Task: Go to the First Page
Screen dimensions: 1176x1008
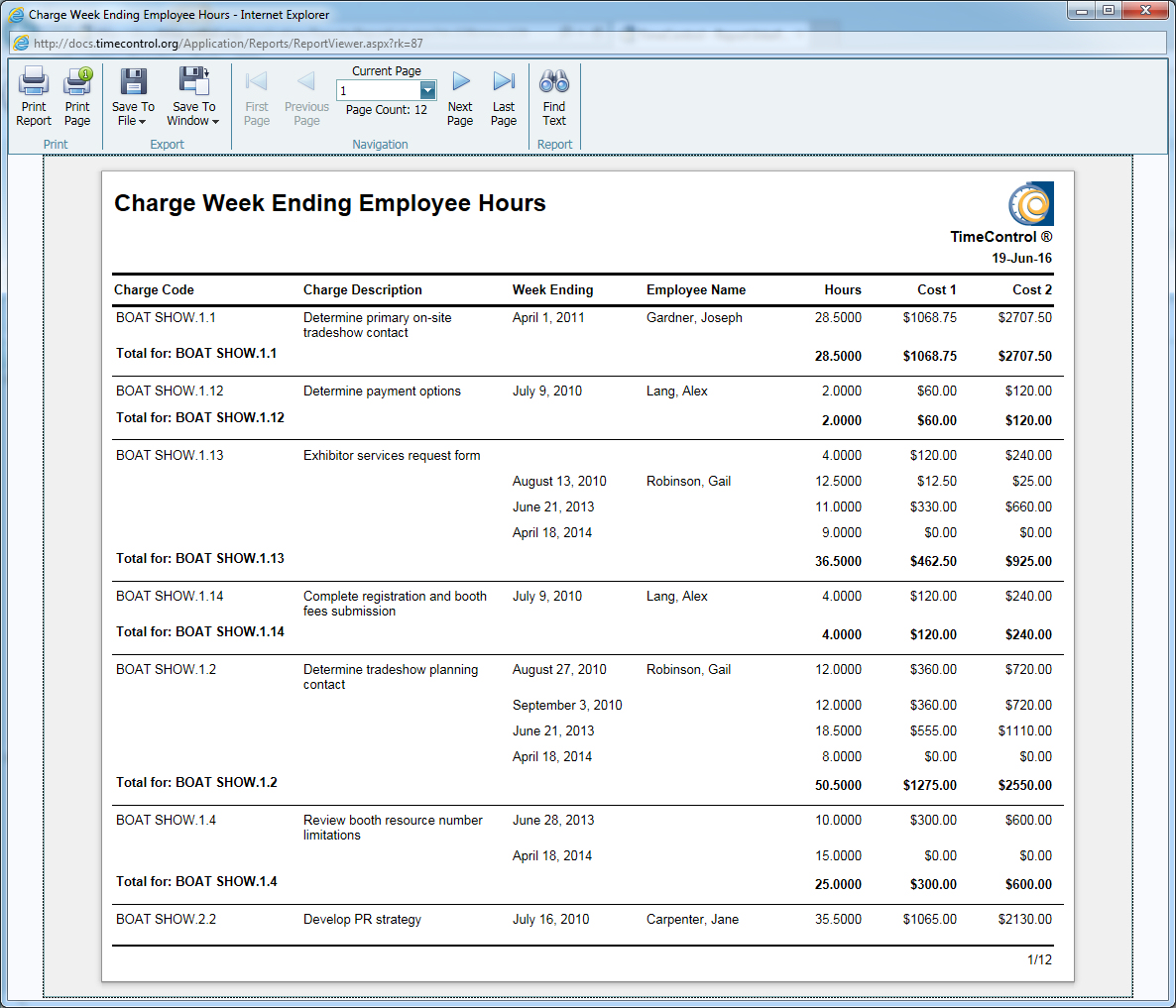Action: 257,98
